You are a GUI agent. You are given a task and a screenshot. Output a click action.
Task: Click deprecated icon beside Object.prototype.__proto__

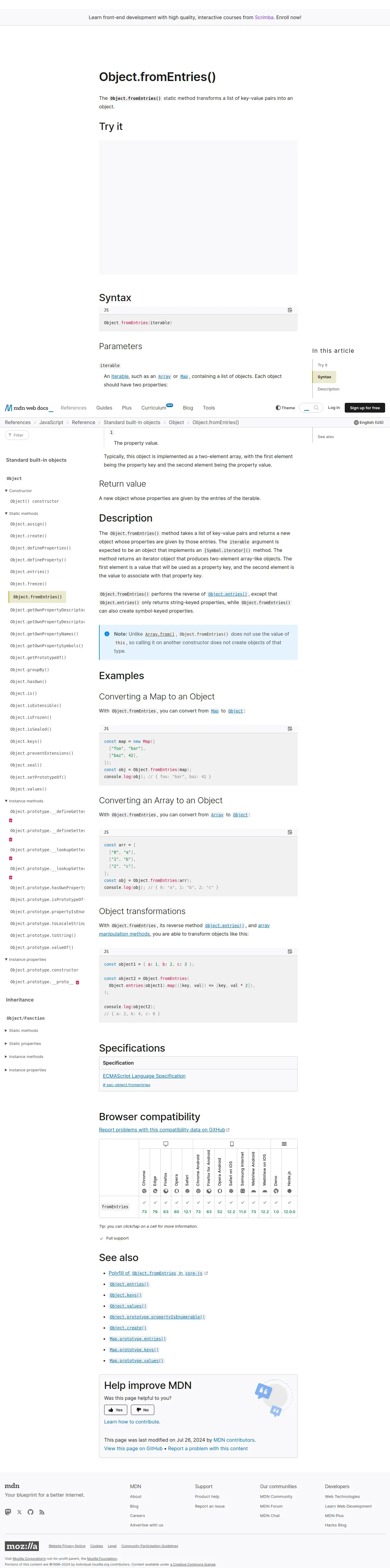click(77, 982)
